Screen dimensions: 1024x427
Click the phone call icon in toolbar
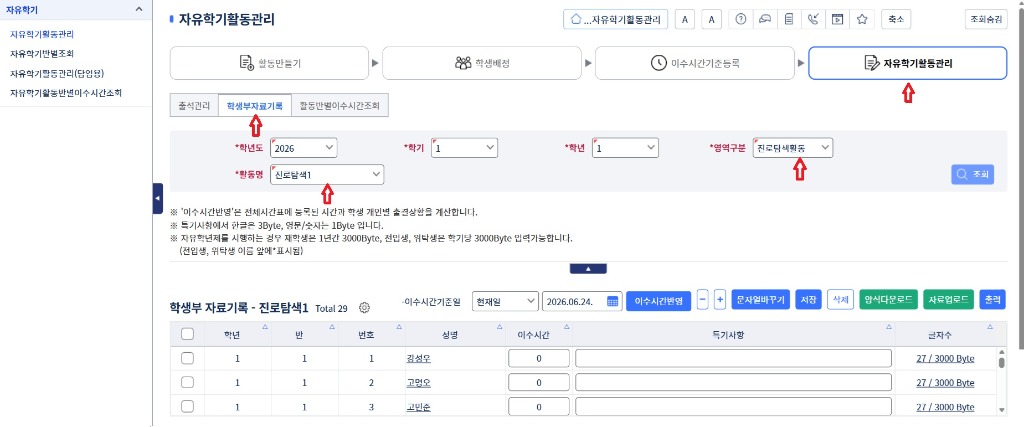[x=813, y=20]
